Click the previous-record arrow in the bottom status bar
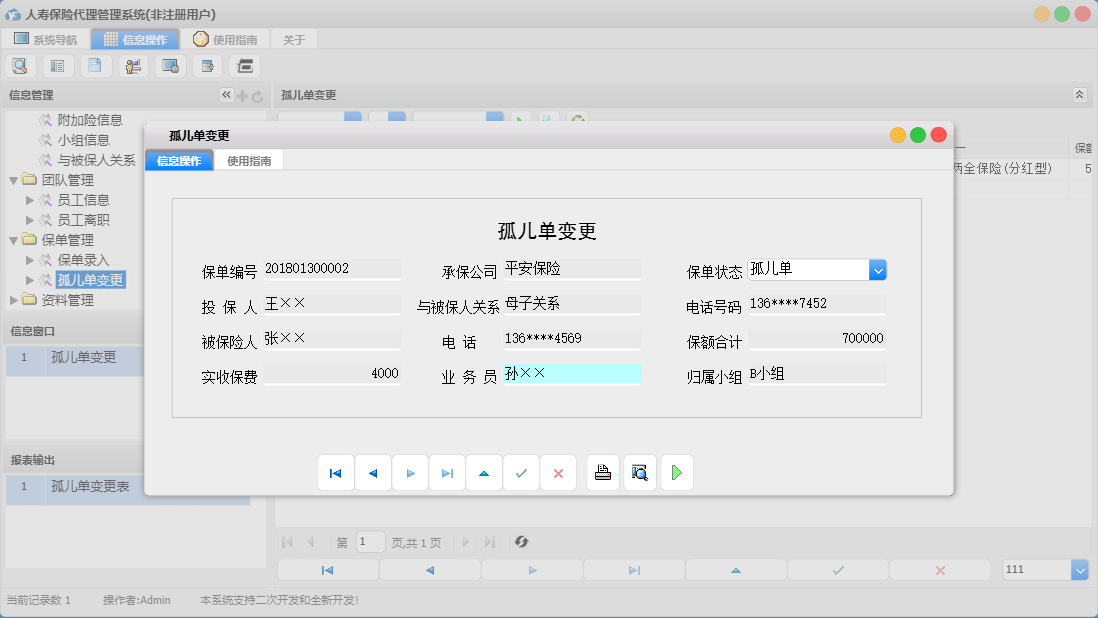Image resolution: width=1098 pixels, height=618 pixels. (430, 569)
